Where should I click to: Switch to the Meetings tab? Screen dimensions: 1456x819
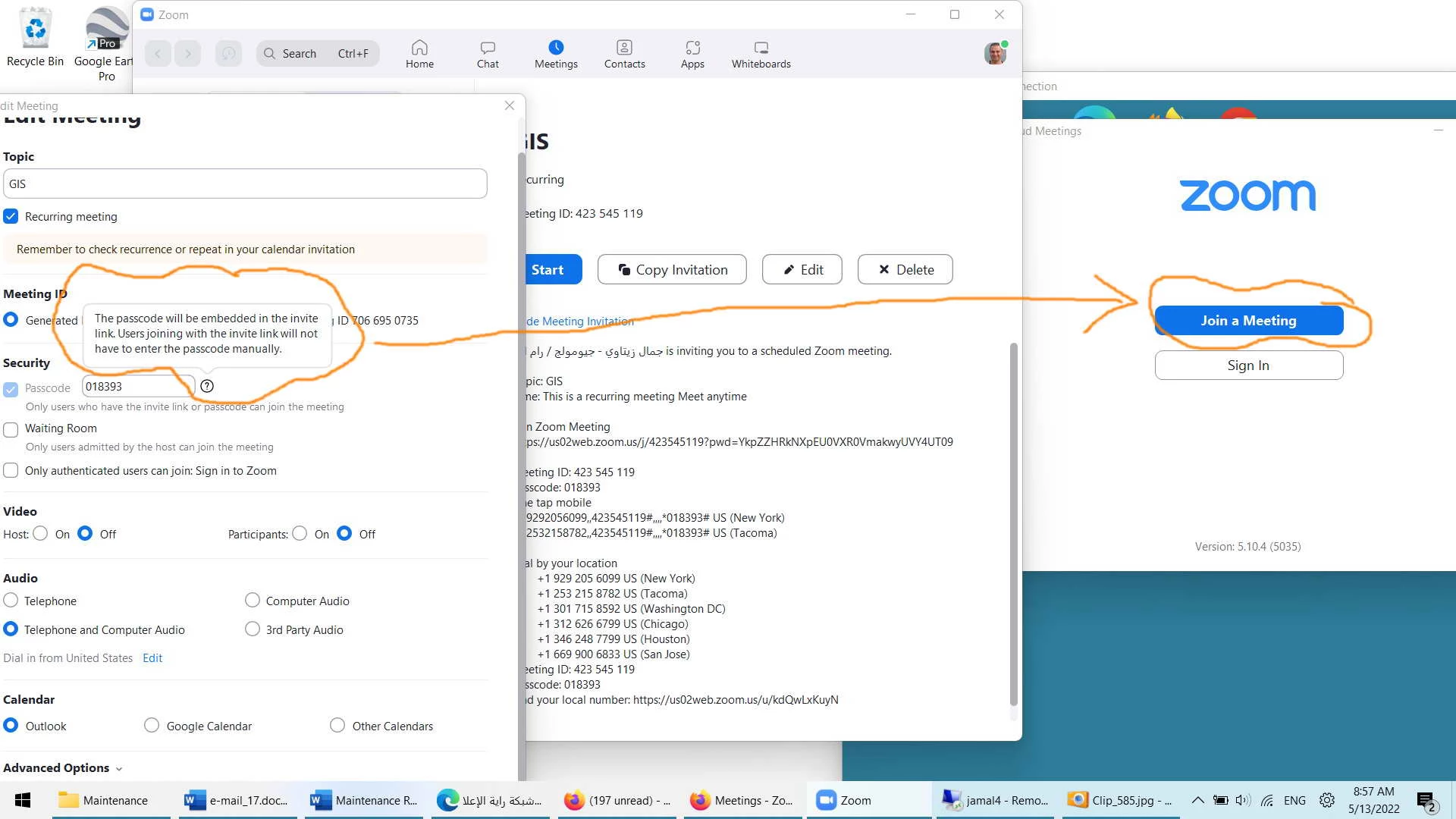[556, 54]
